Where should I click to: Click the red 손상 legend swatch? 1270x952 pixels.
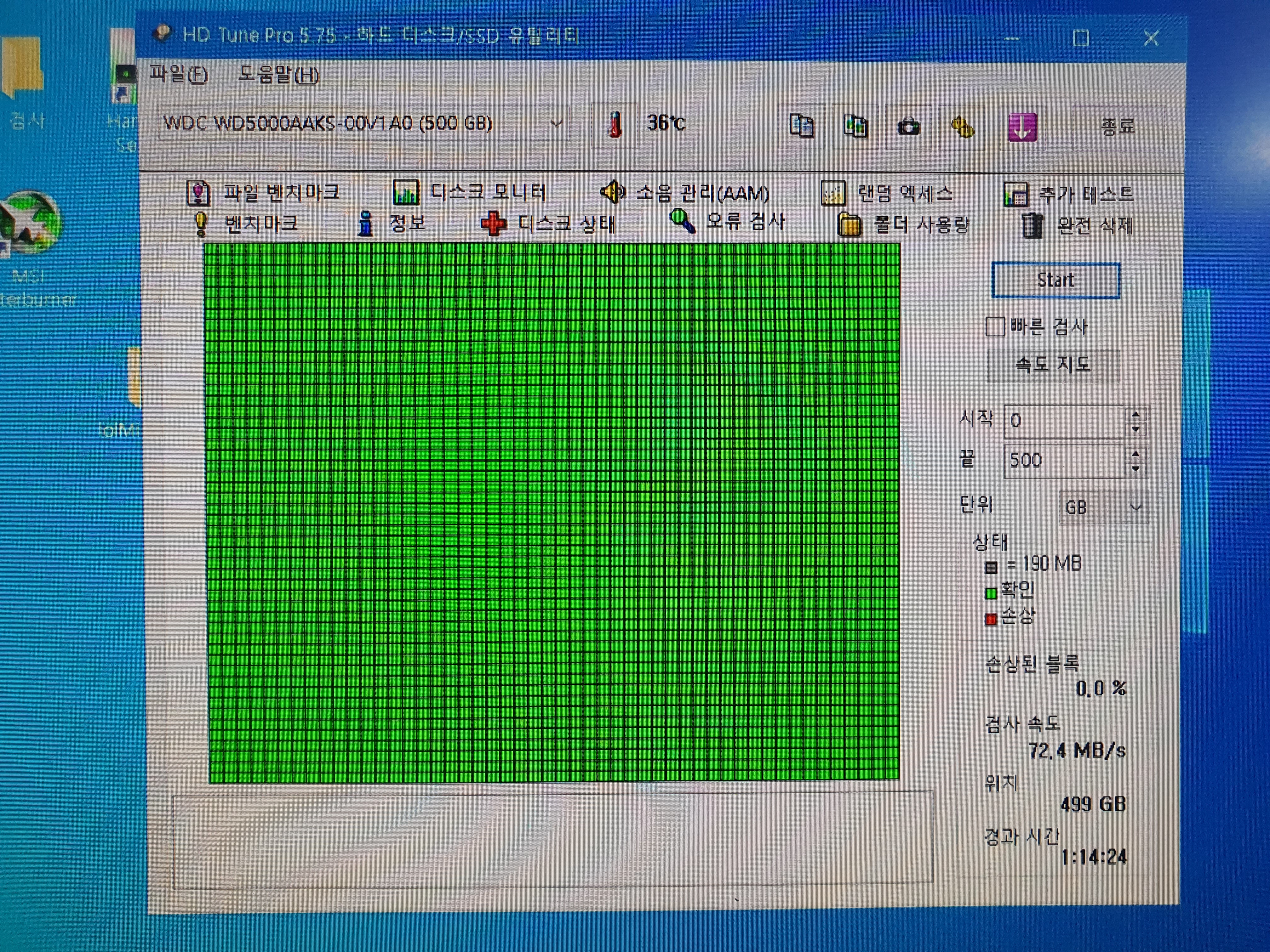click(991, 620)
